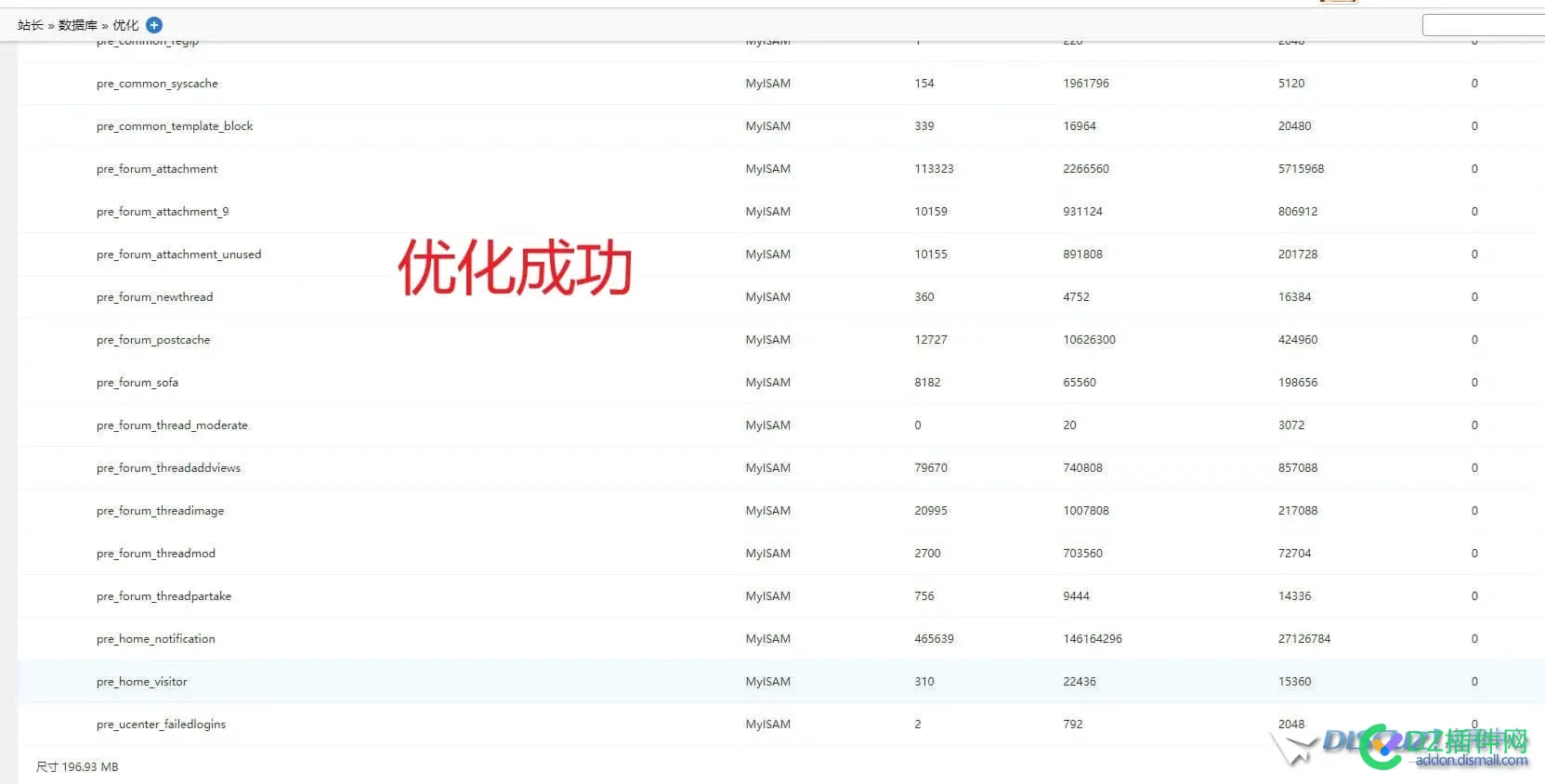Click row count 79670 for threadaddviews
The image size is (1545, 784).
pyautogui.click(x=931, y=468)
